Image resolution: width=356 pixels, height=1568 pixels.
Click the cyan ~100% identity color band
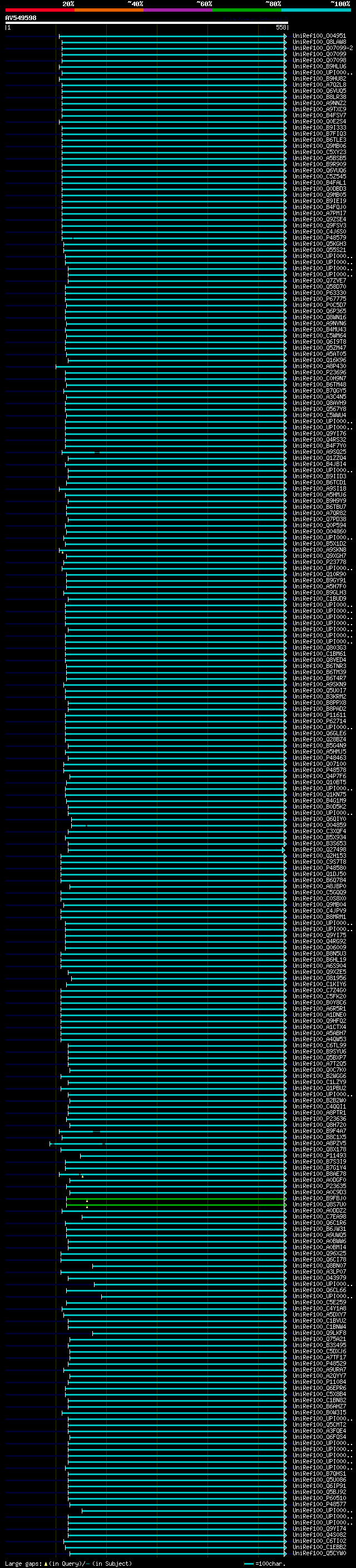317,10
